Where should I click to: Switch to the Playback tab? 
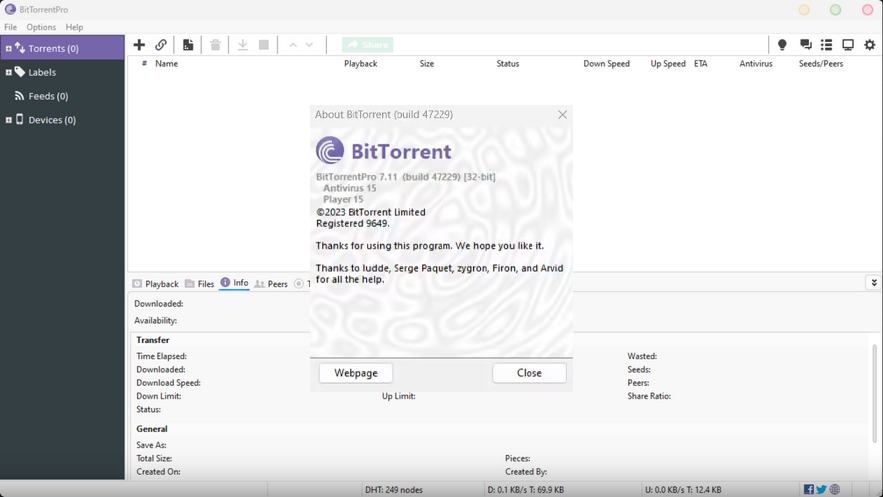[155, 284]
